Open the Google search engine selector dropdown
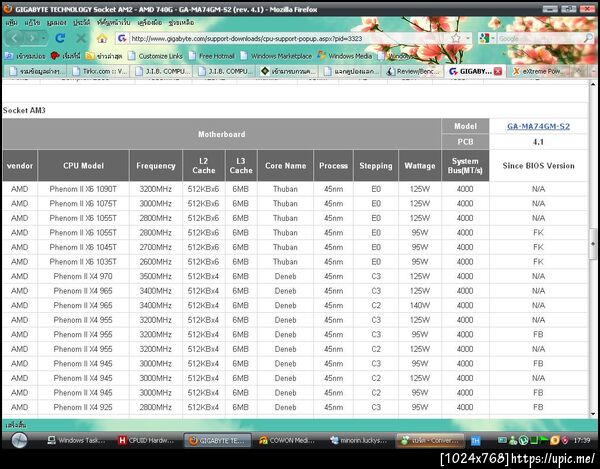This screenshot has width=600, height=469. click(x=486, y=38)
